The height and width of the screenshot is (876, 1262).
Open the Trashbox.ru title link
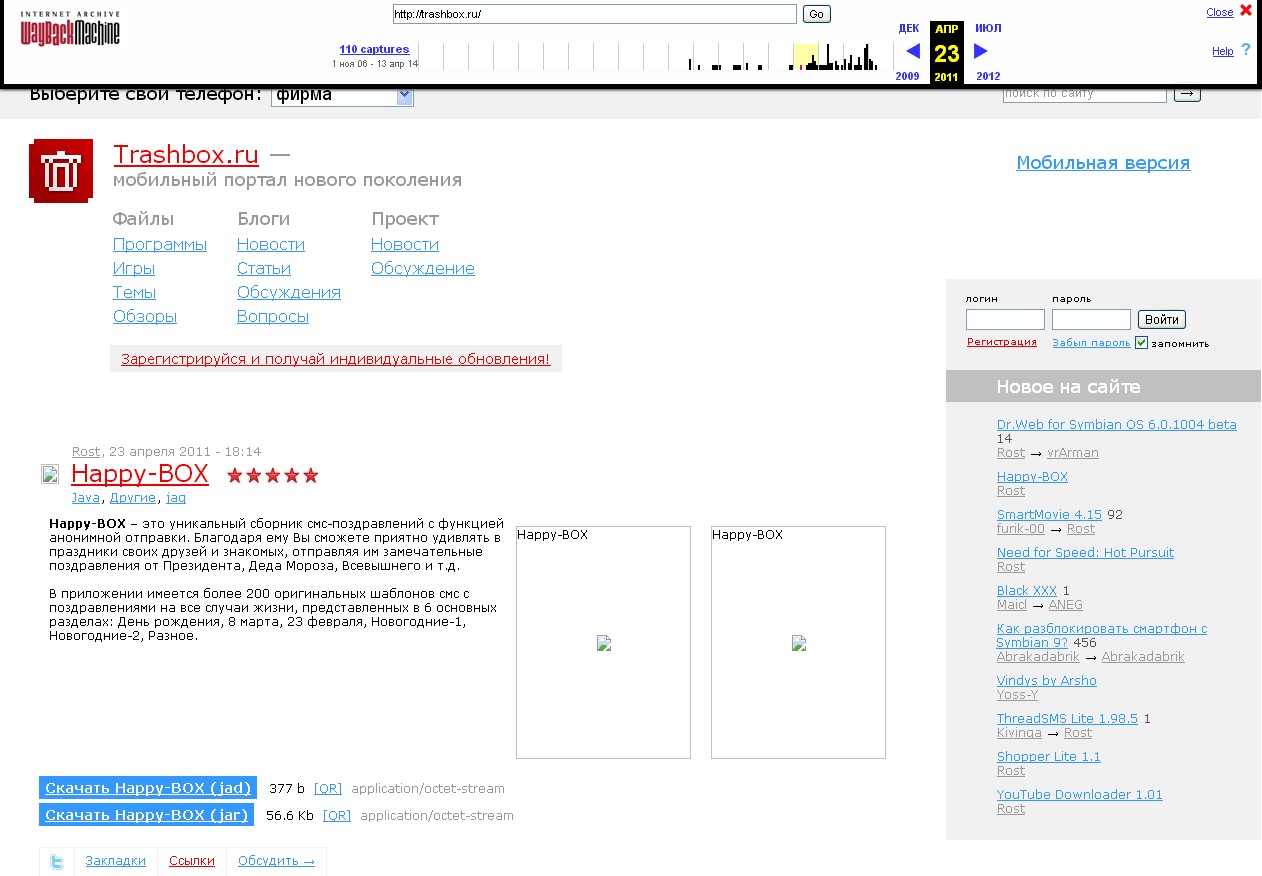(186, 155)
